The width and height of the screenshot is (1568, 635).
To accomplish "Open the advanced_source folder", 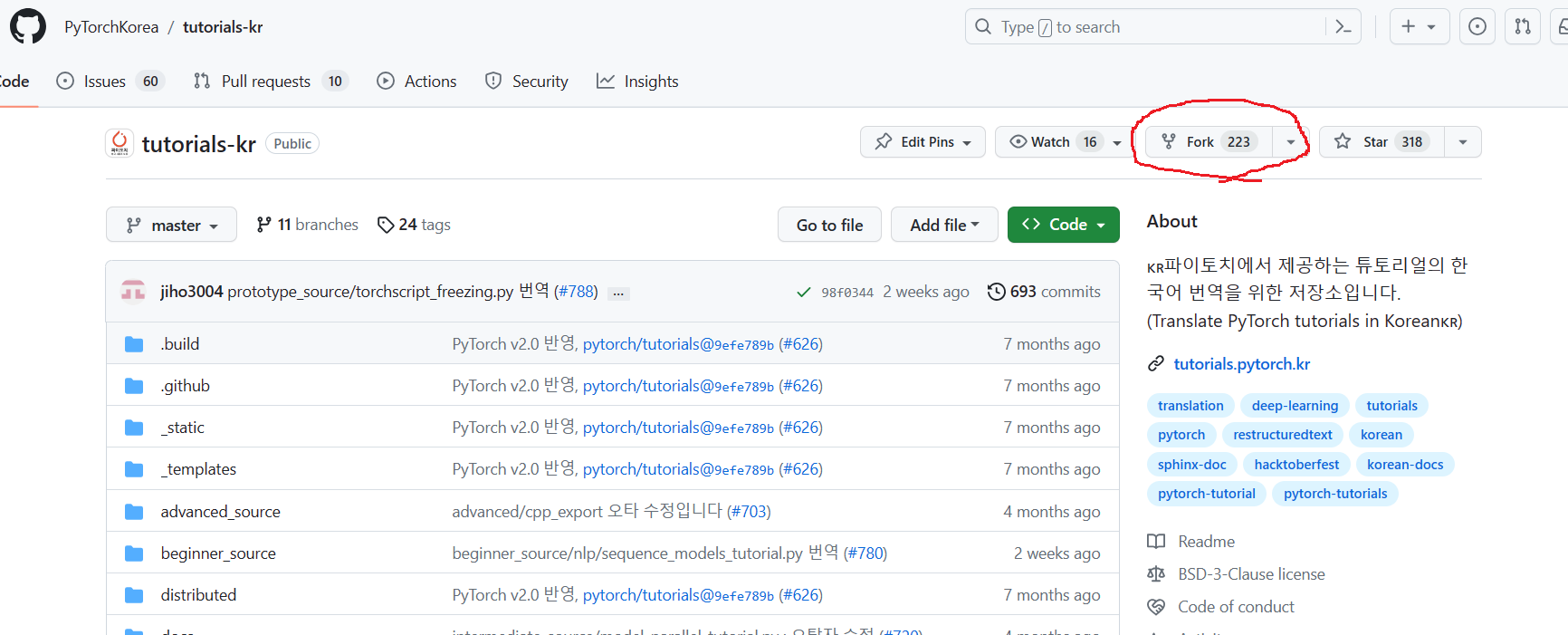I will (221, 512).
